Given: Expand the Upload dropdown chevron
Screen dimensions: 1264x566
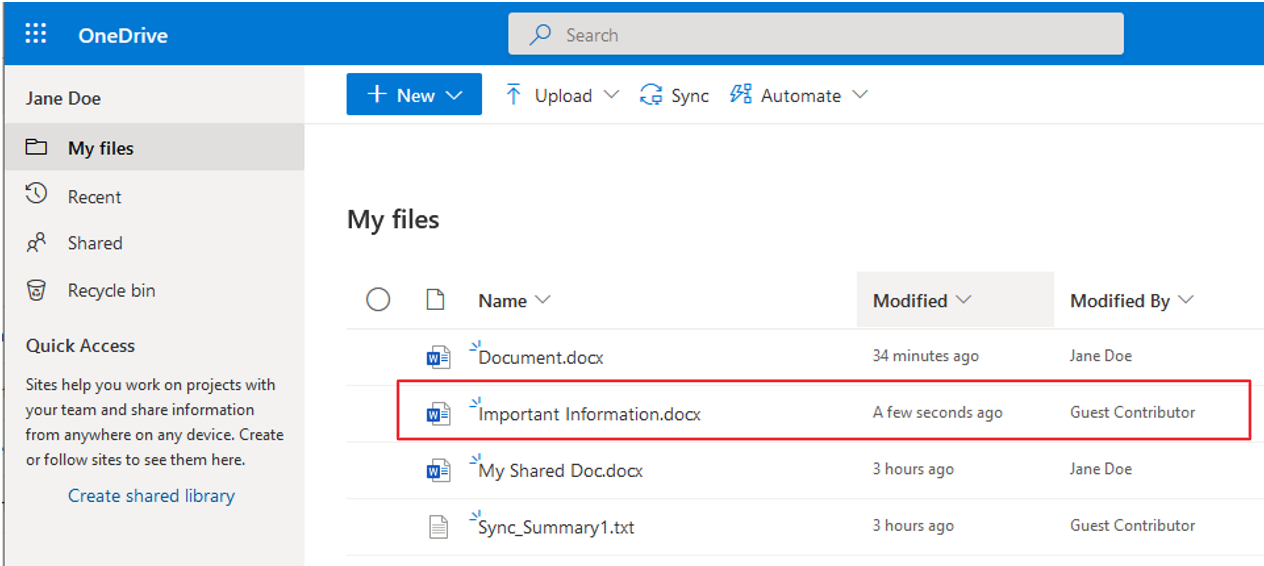Looking at the screenshot, I should pyautogui.click(x=612, y=95).
